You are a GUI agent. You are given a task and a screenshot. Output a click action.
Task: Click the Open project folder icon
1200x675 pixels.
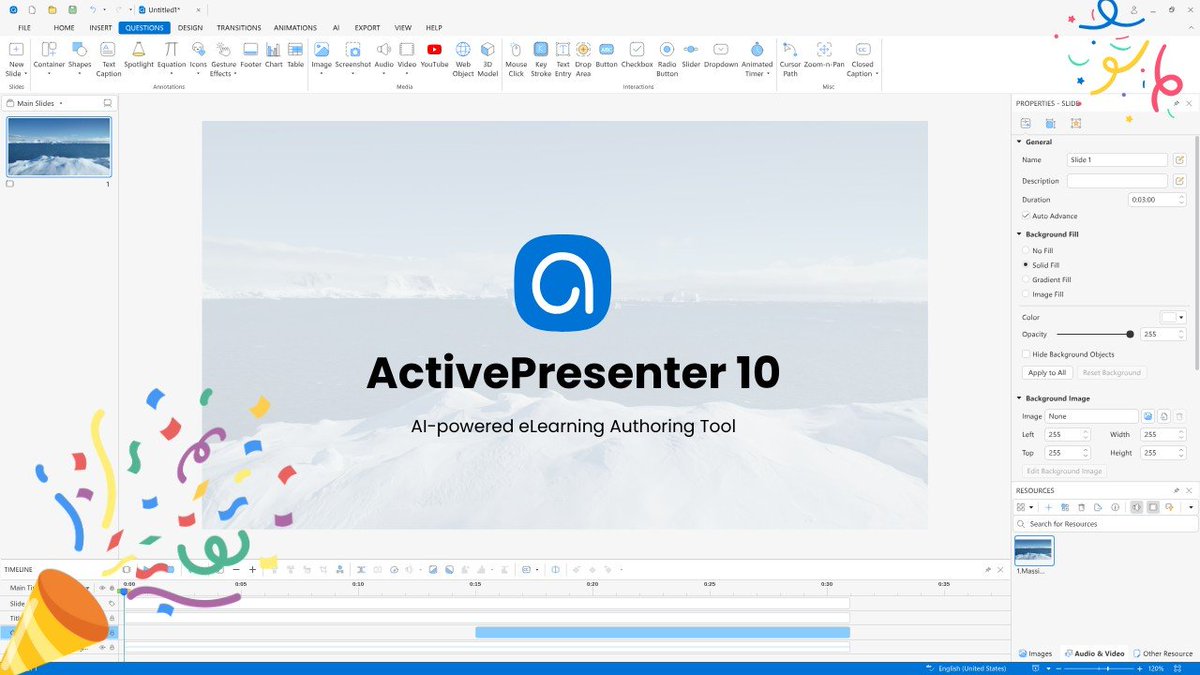pyautogui.click(x=52, y=9)
